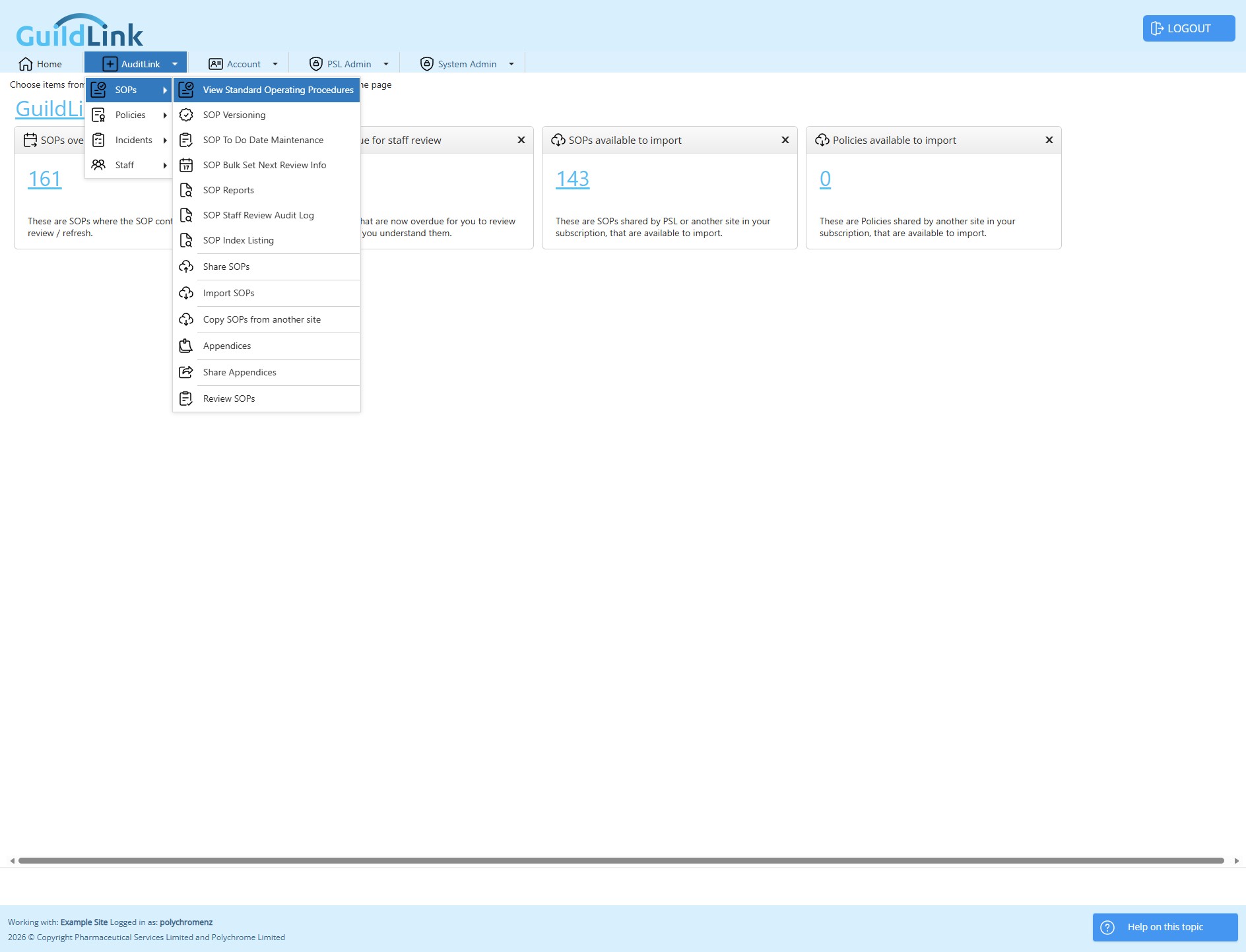
Task: Click the Staff people icon in menu
Action: tap(98, 165)
